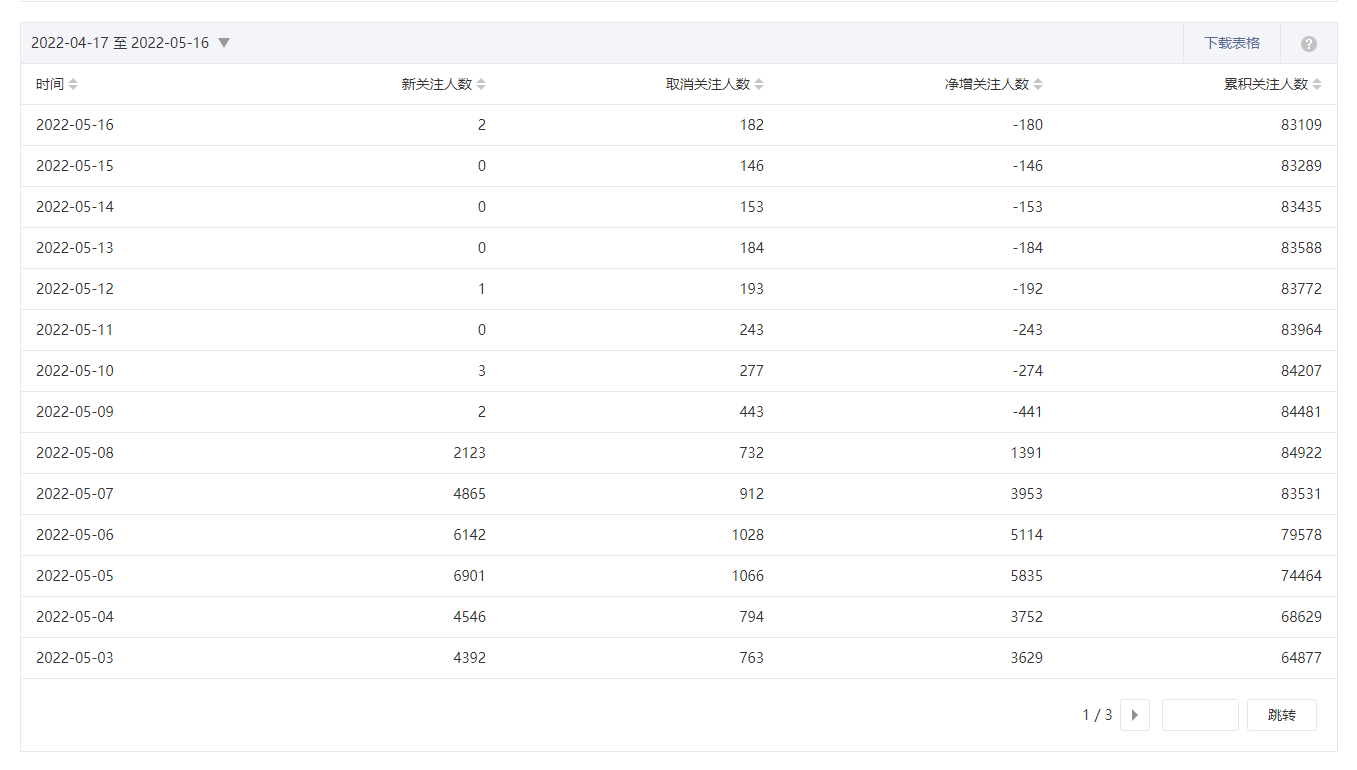Click cumulative followers value 84207
This screenshot has width=1357, height=770.
[x=1301, y=371]
